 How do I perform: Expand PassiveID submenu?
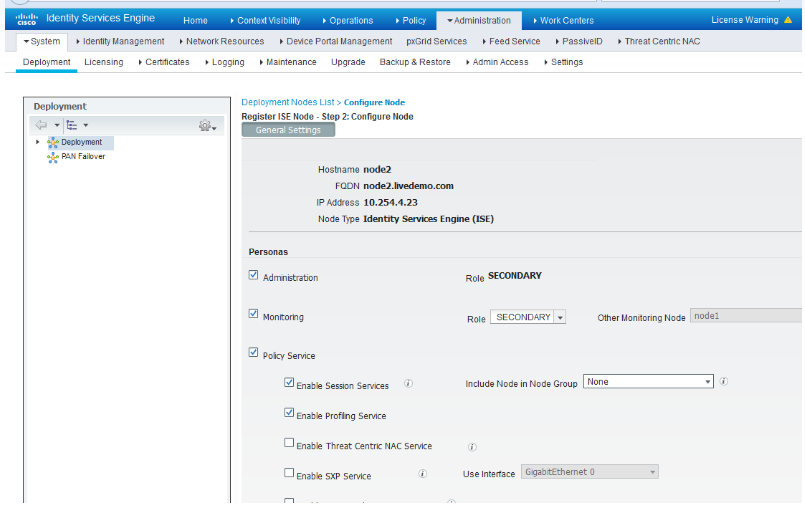579,42
